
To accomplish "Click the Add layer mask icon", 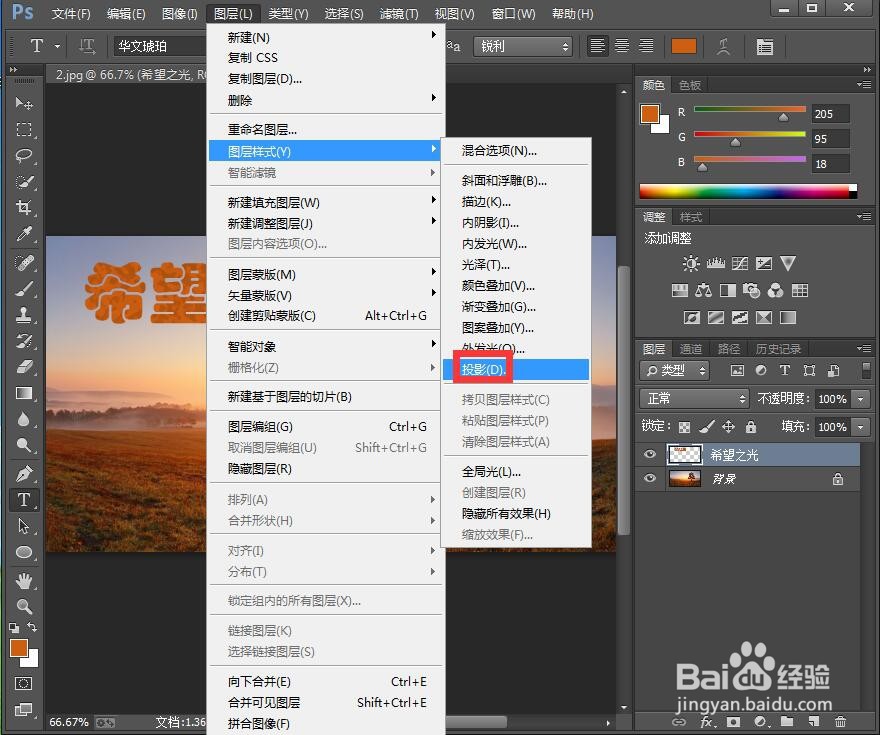I will pyautogui.click(x=734, y=722).
